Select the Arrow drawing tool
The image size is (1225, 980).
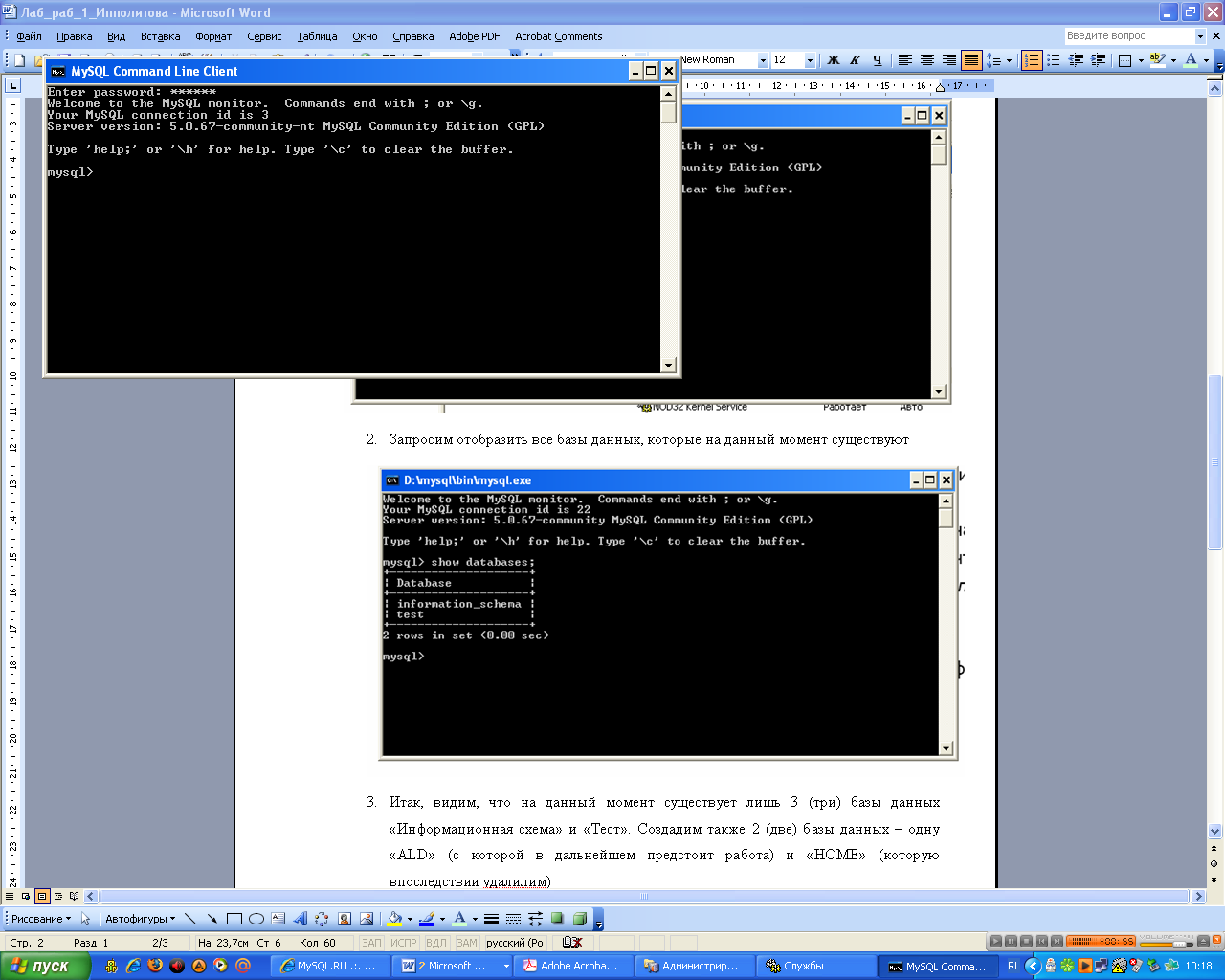point(212,919)
